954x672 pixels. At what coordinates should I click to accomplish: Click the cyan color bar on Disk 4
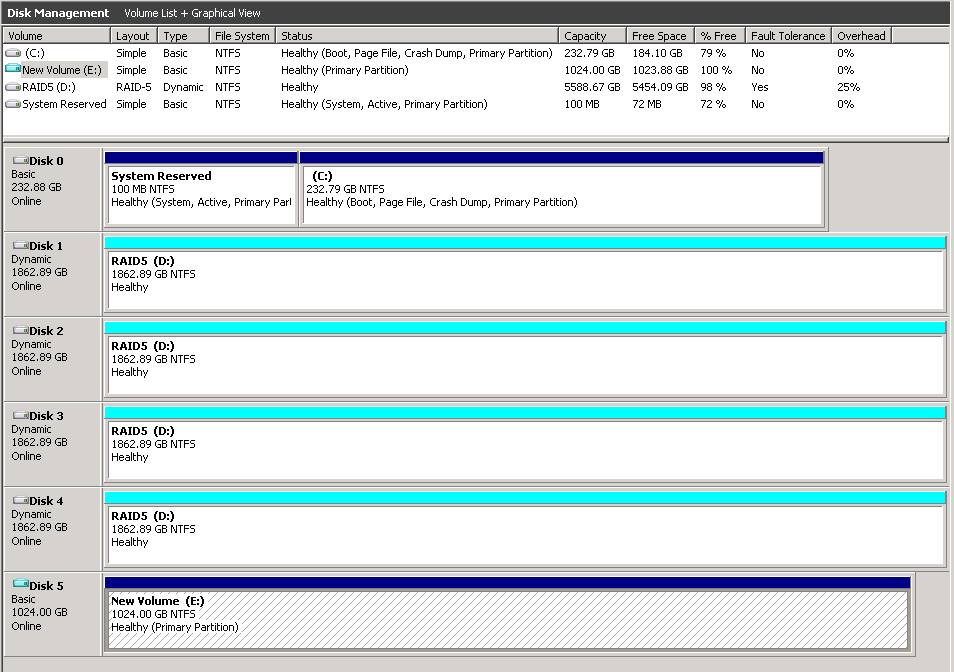click(x=525, y=497)
